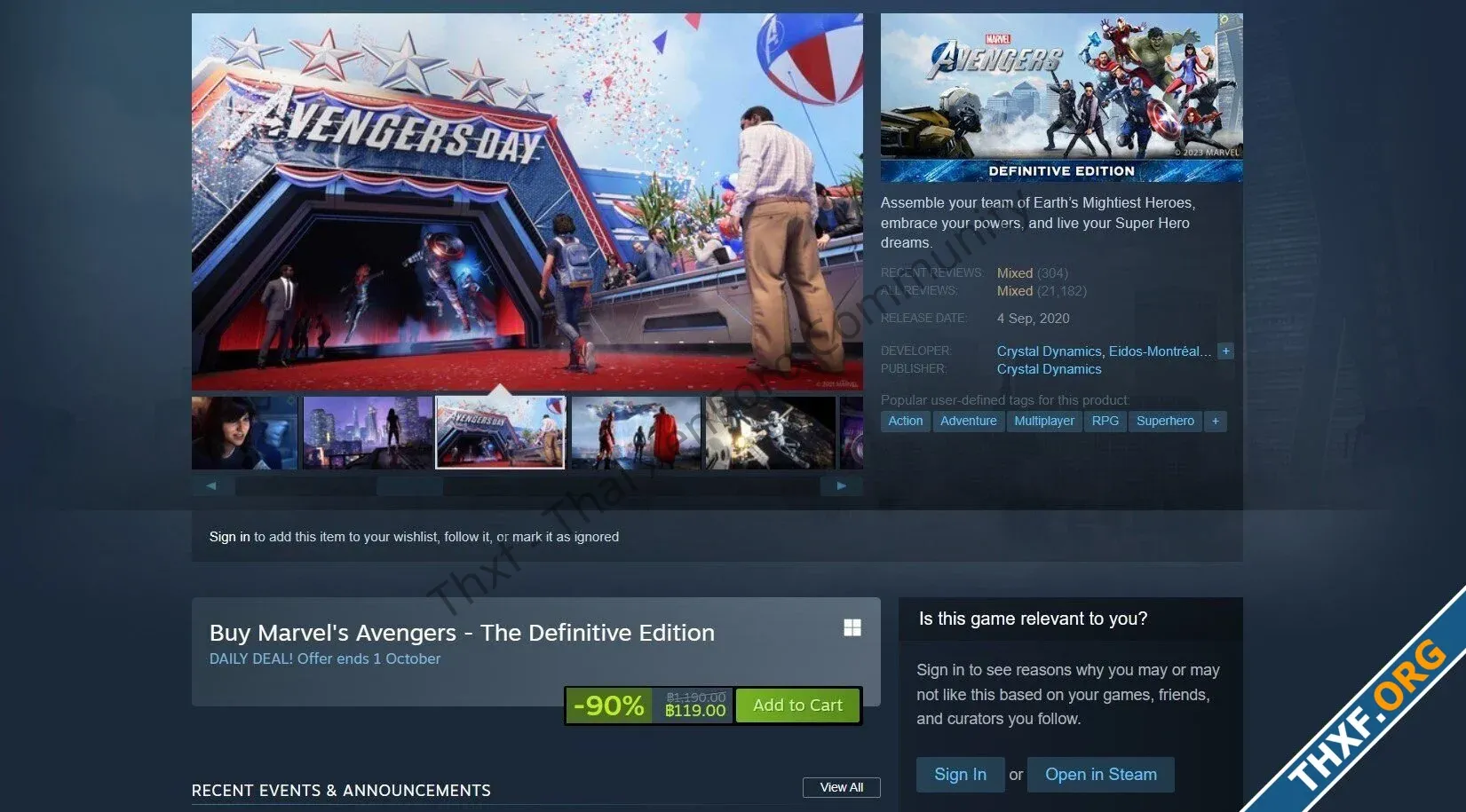Screen dimensions: 1466x812
Task: Select Thor and heroes screenshot thumbnail
Action: [x=636, y=433]
